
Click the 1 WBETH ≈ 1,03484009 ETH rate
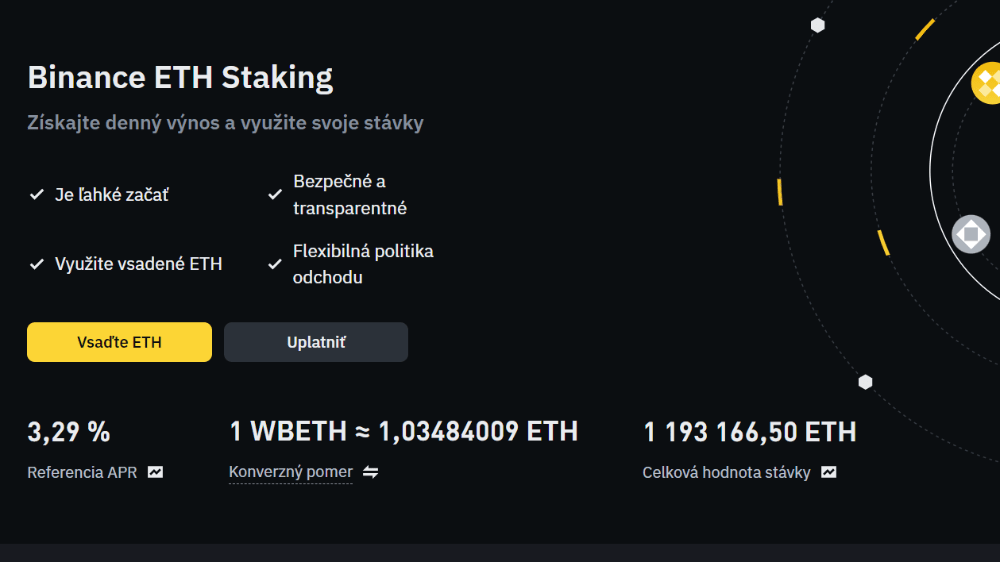pyautogui.click(x=404, y=432)
